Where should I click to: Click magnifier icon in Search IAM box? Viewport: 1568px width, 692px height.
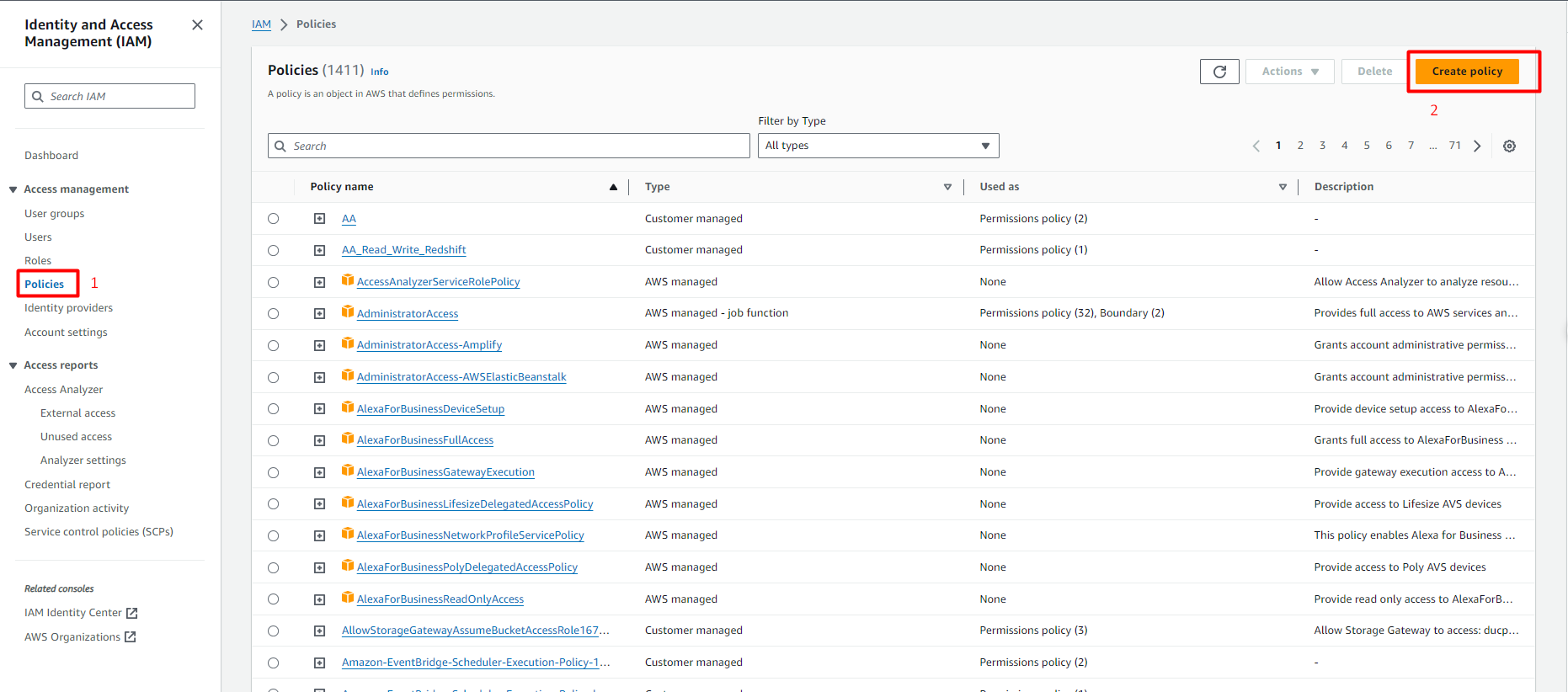tap(38, 97)
